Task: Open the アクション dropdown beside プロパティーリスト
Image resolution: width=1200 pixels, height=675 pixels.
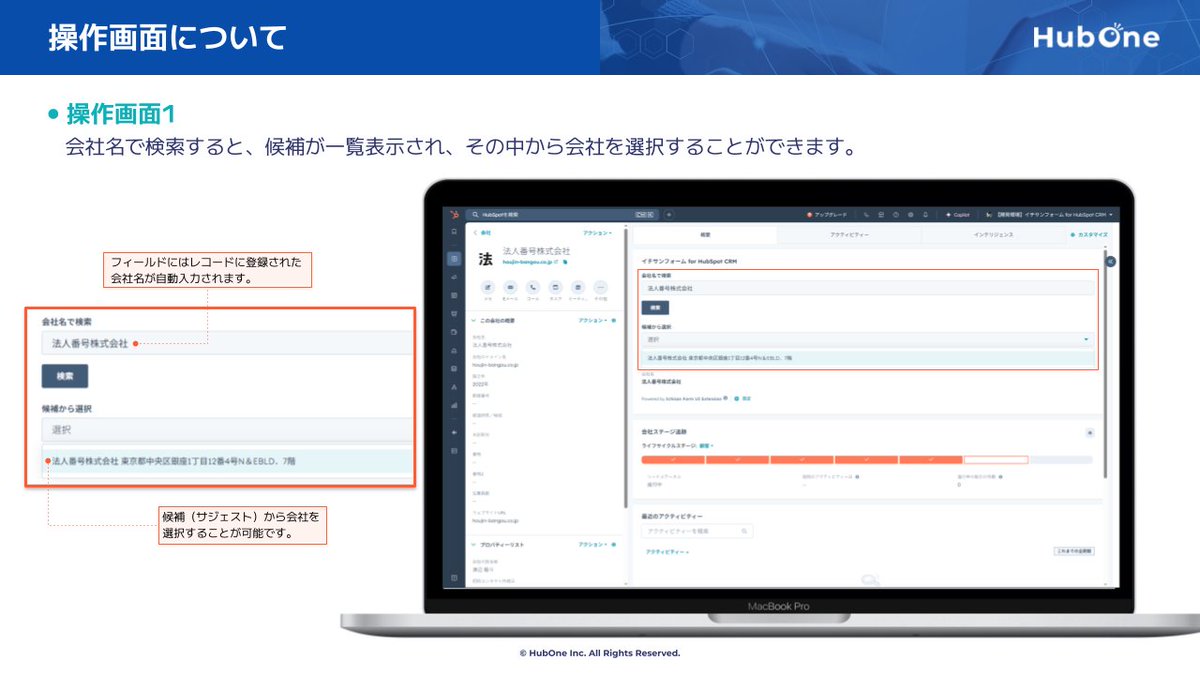Action: [591, 545]
